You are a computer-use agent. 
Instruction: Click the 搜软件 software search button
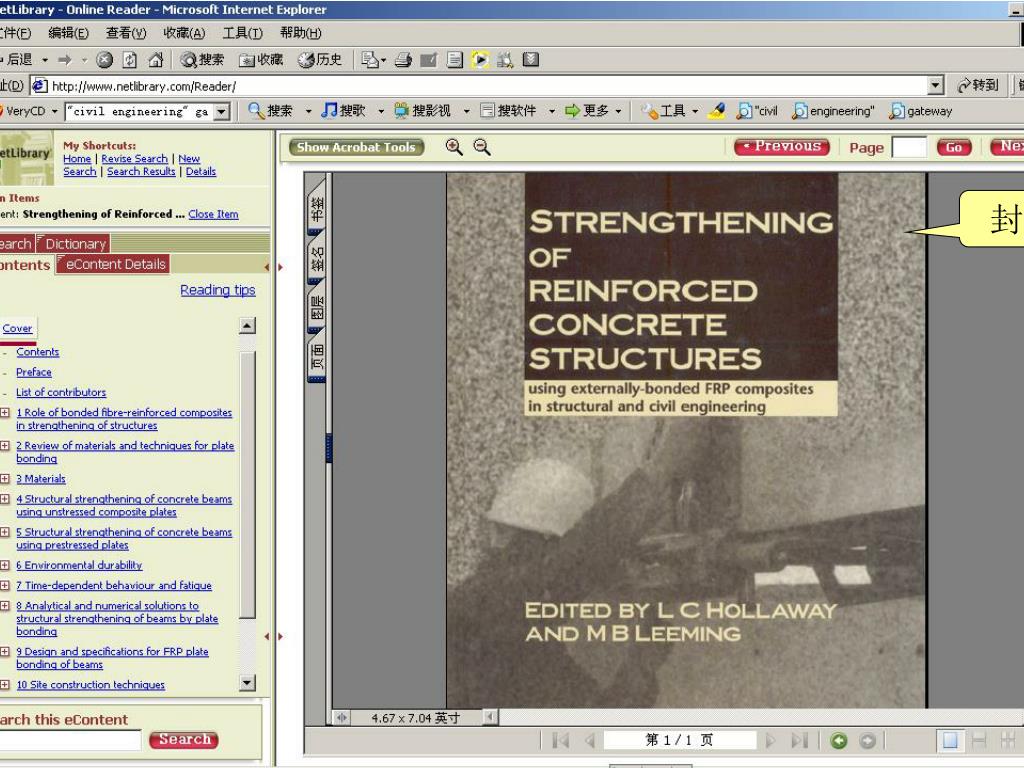[x=509, y=111]
